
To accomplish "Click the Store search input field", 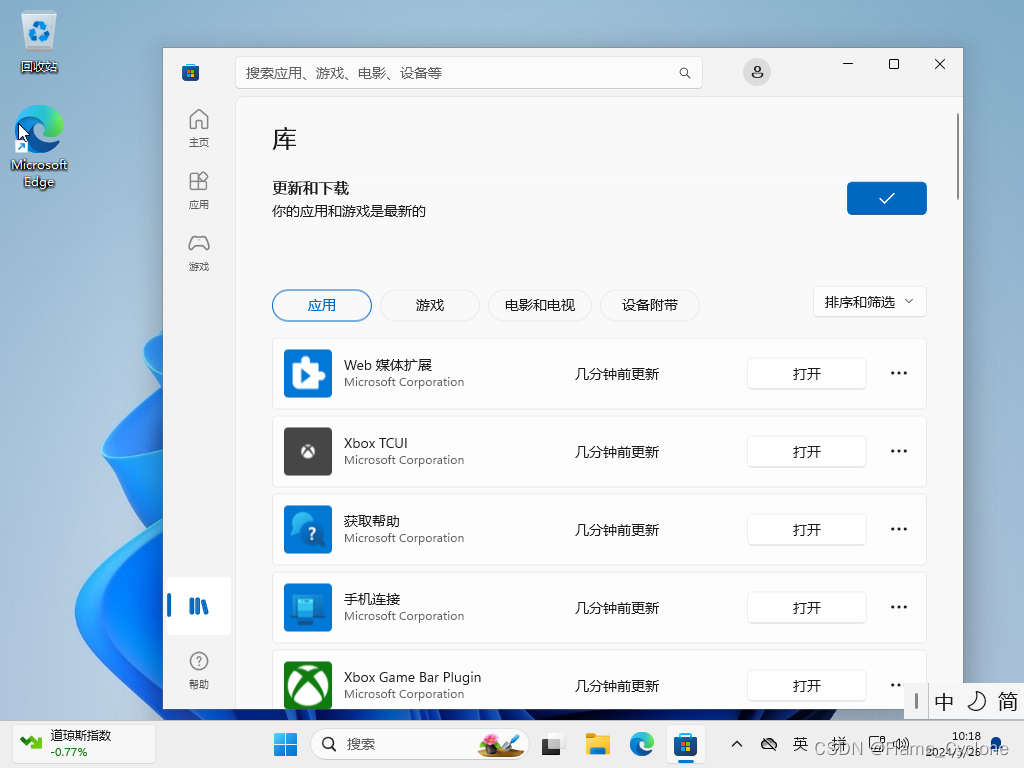I will tap(469, 73).
